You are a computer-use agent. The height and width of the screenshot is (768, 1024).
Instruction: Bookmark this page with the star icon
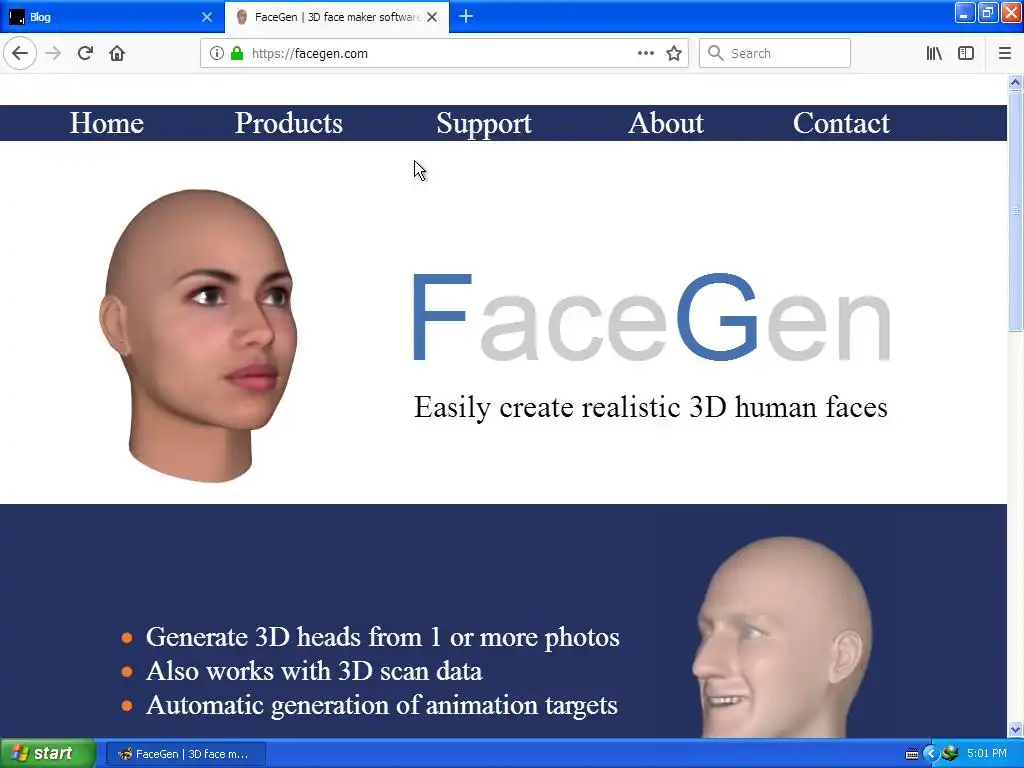674,54
